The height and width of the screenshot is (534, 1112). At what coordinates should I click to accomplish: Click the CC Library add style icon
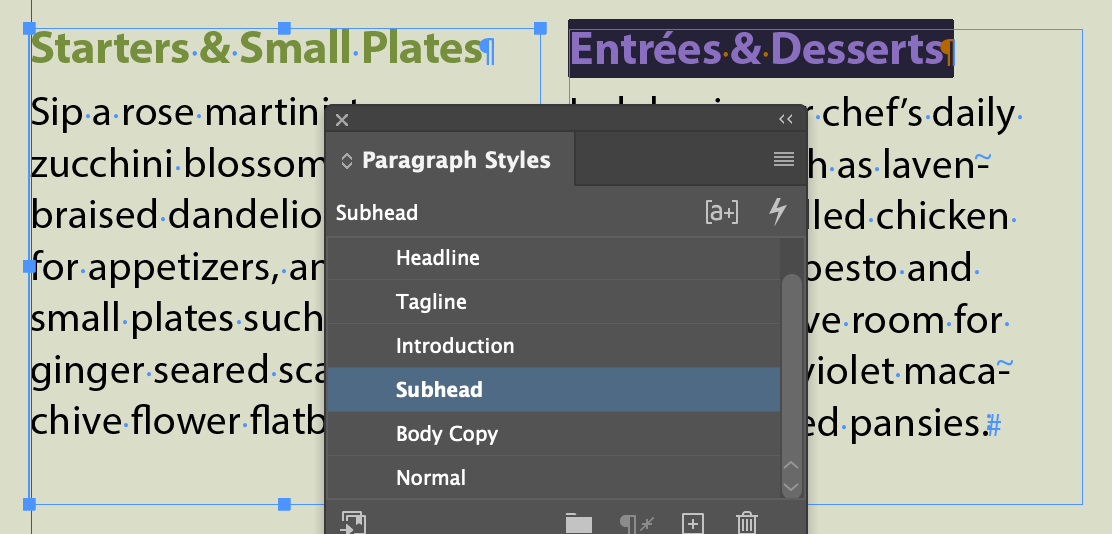354,523
